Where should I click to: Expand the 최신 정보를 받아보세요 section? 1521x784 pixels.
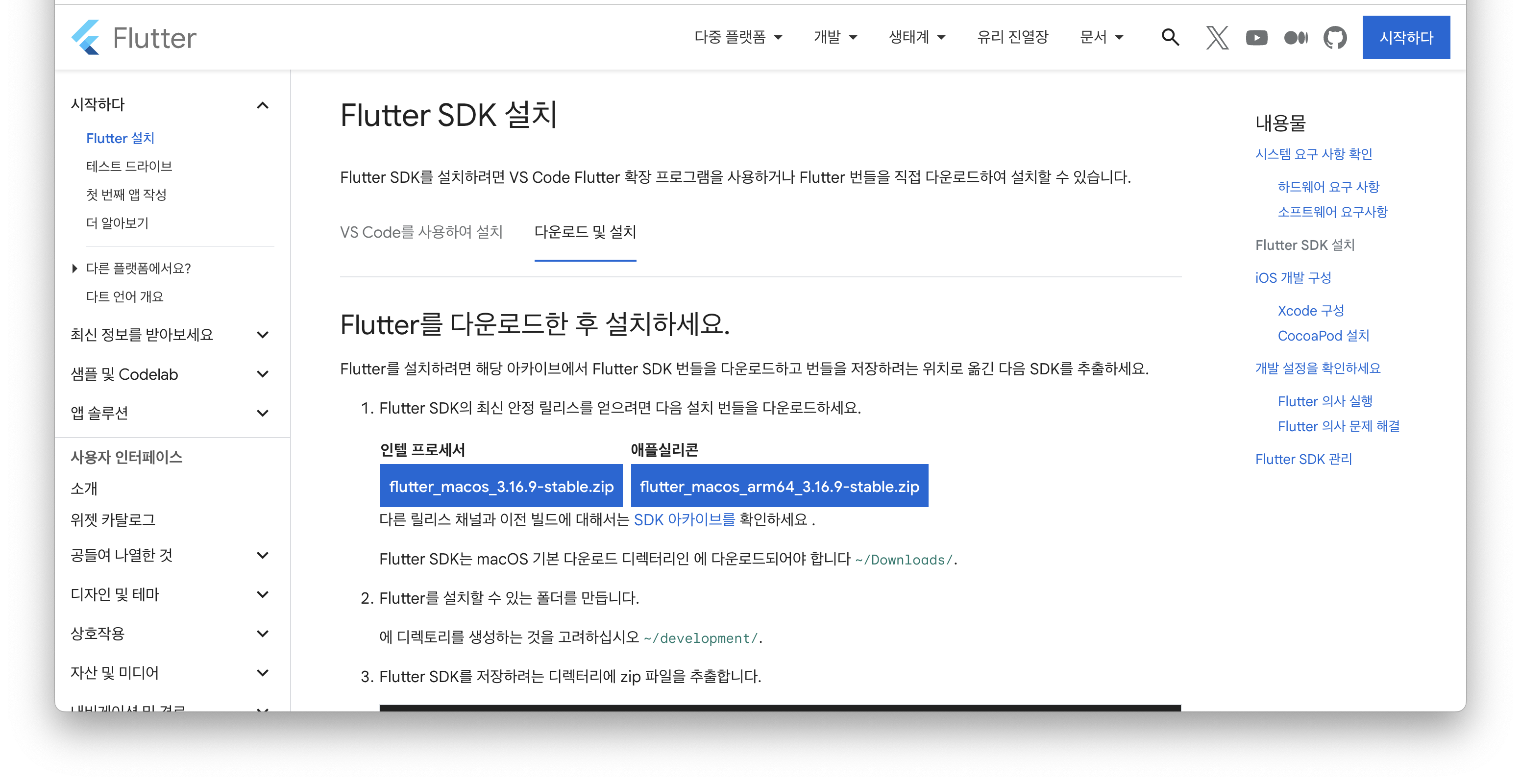[x=263, y=335]
